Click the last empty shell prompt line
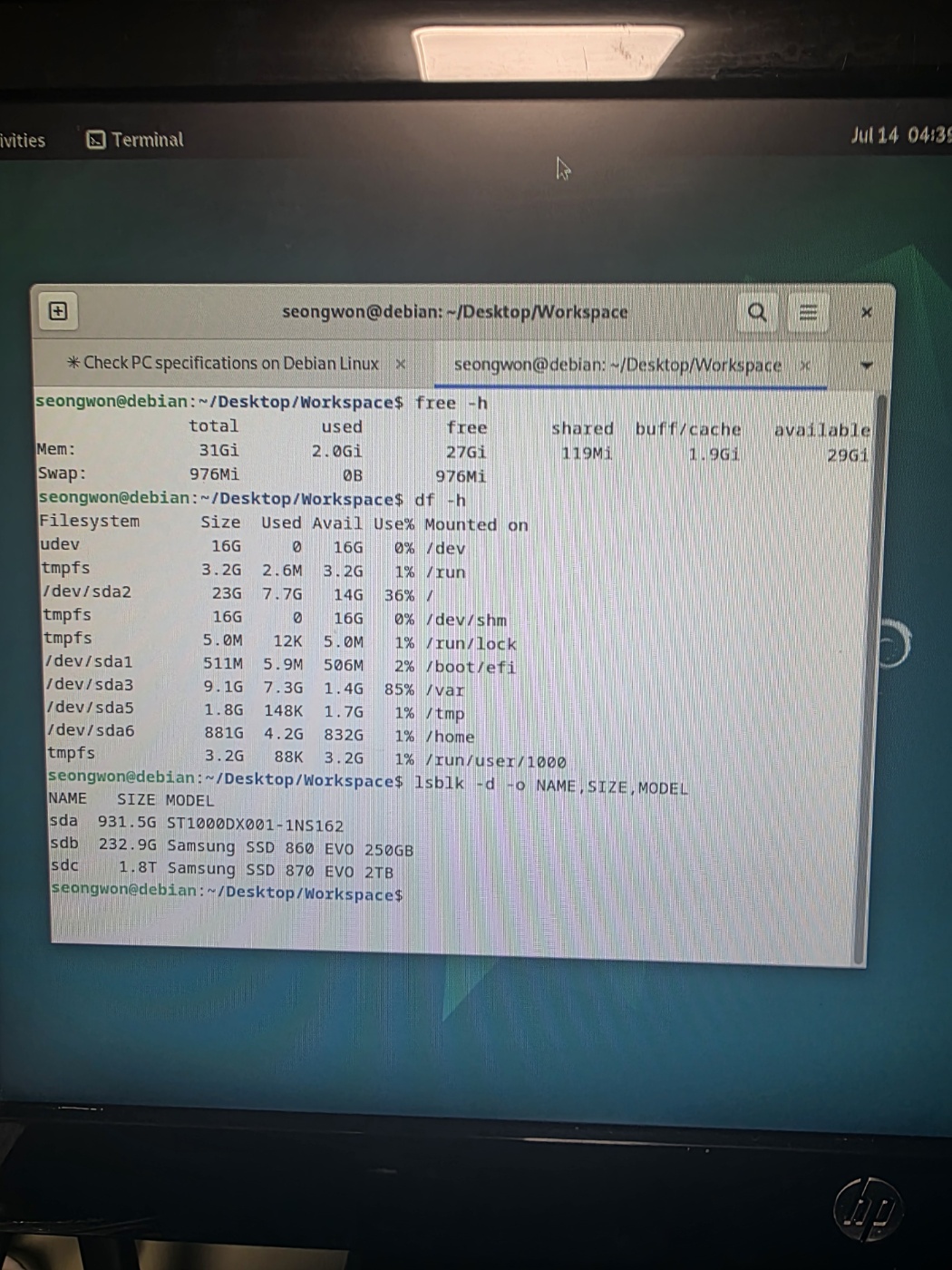Image resolution: width=952 pixels, height=1270 pixels. (x=227, y=891)
